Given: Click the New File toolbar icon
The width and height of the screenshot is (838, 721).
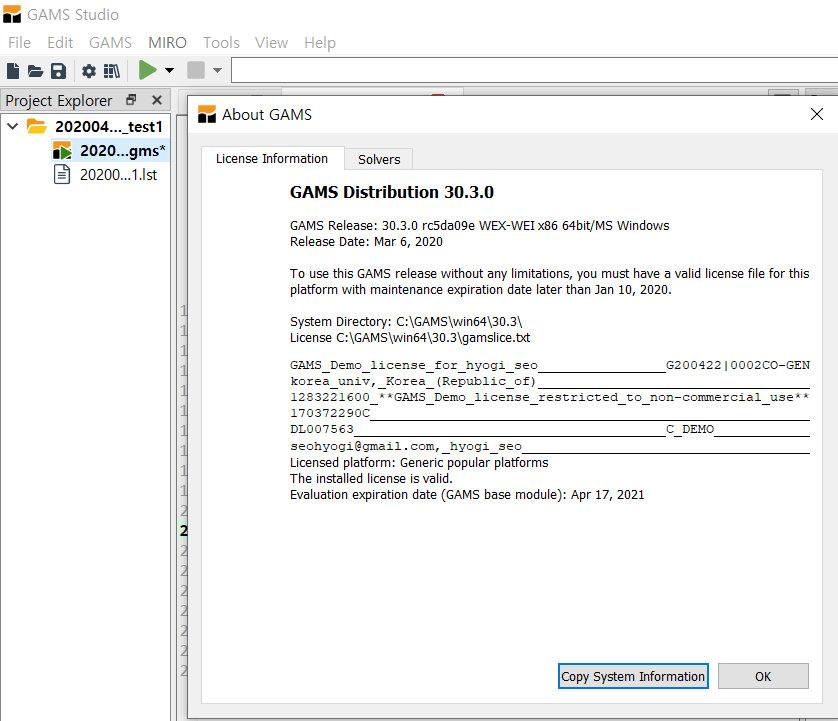Looking at the screenshot, I should [x=13, y=71].
